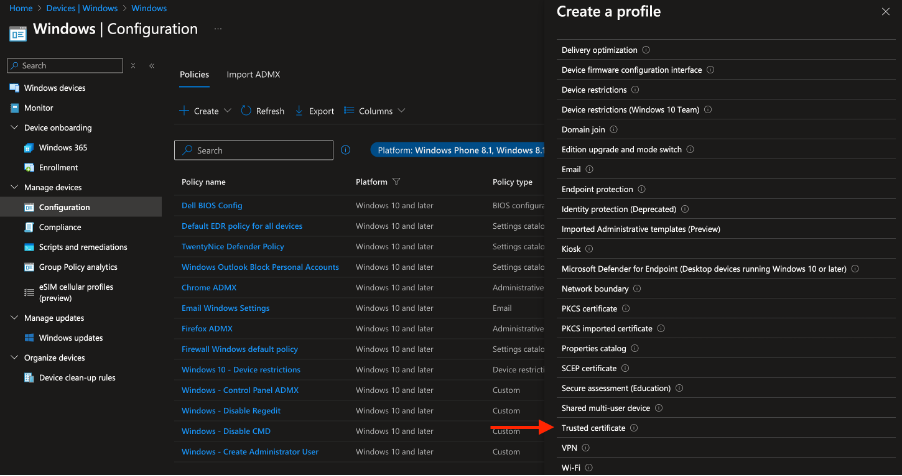902x476 pixels.
Task: Show info icon for Network boundary
Action: click(x=637, y=289)
